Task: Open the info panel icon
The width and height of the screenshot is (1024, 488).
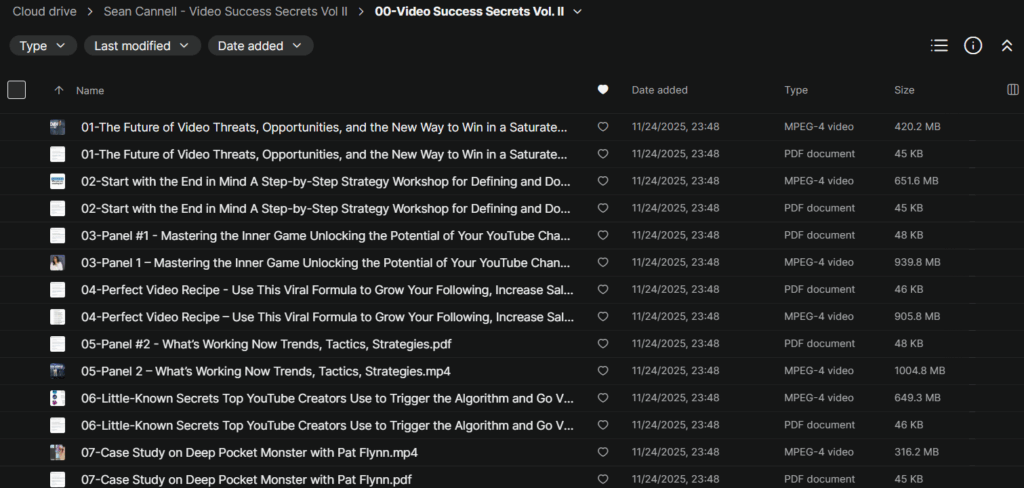Action: (973, 46)
